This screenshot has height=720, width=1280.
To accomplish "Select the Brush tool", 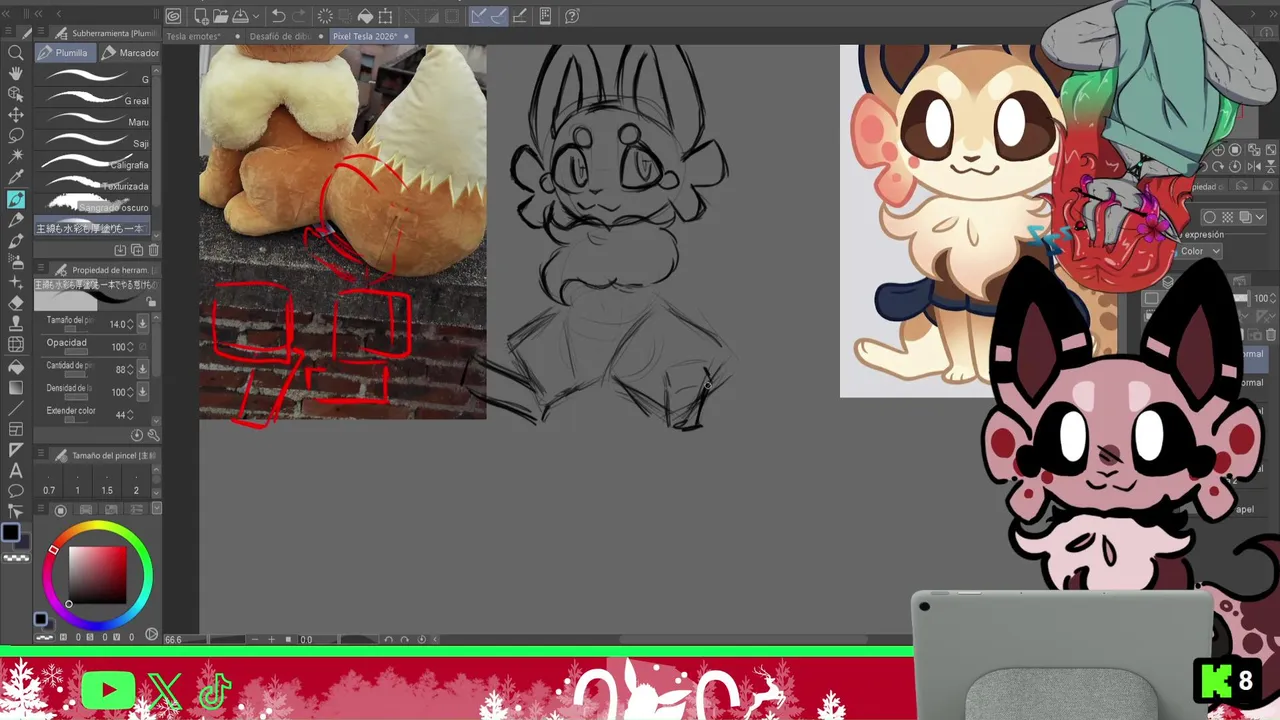I will (16, 240).
